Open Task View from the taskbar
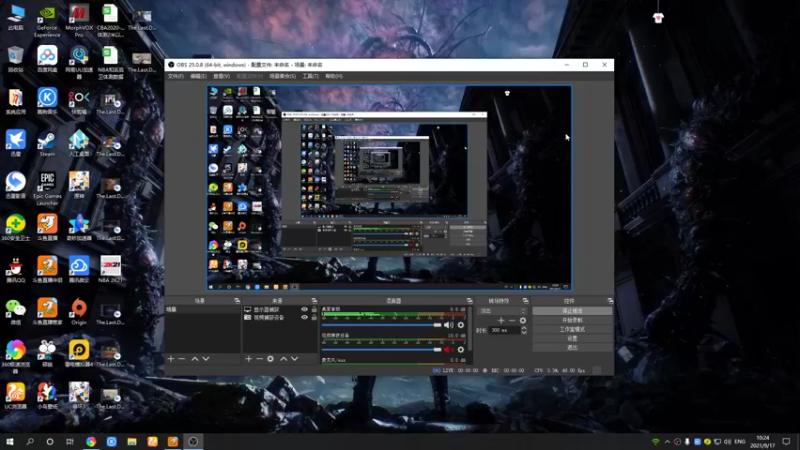This screenshot has width=800, height=450. [x=70, y=441]
